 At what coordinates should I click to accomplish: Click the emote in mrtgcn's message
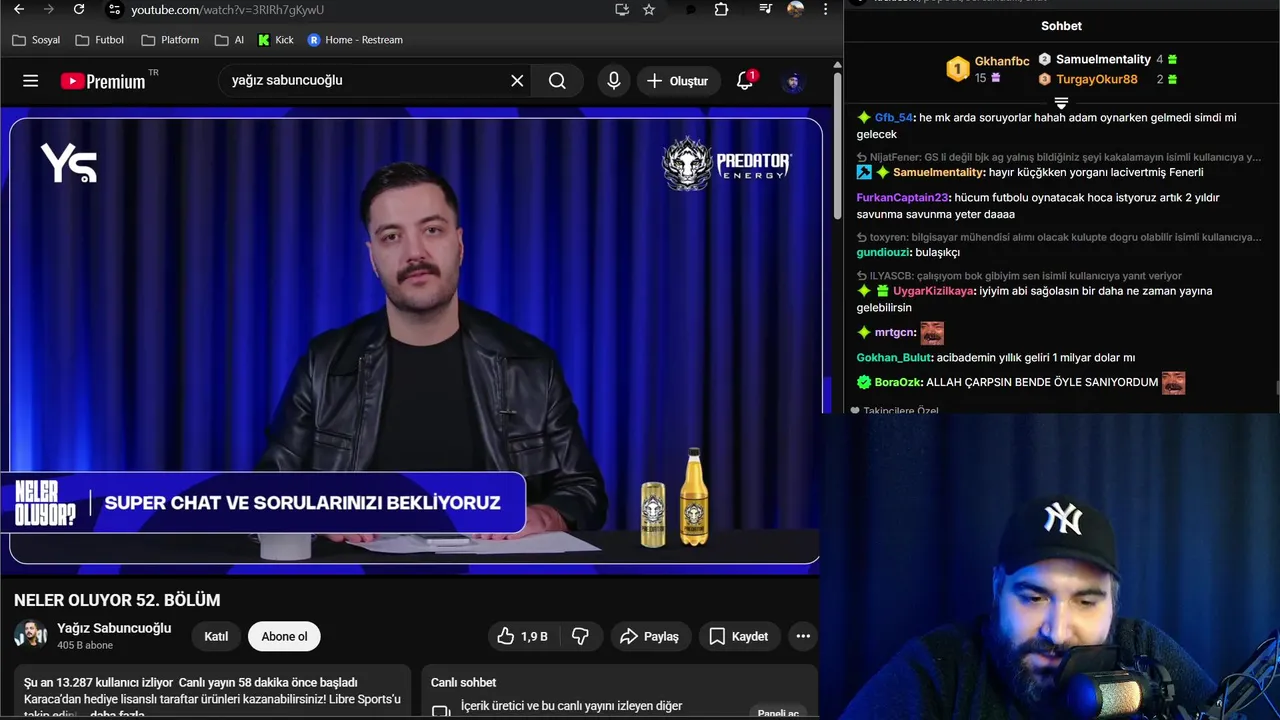pos(932,332)
